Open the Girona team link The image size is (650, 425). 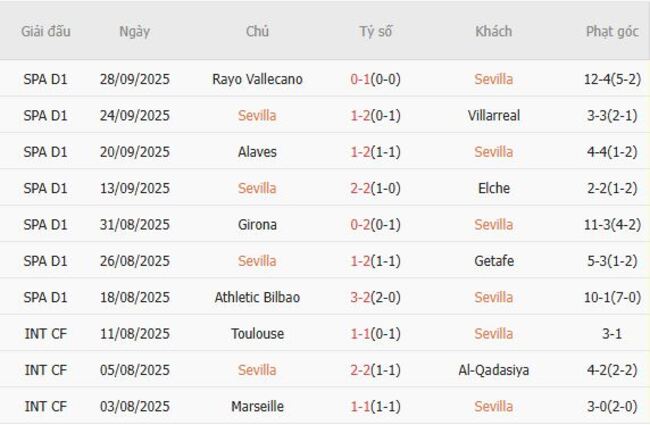(x=258, y=225)
